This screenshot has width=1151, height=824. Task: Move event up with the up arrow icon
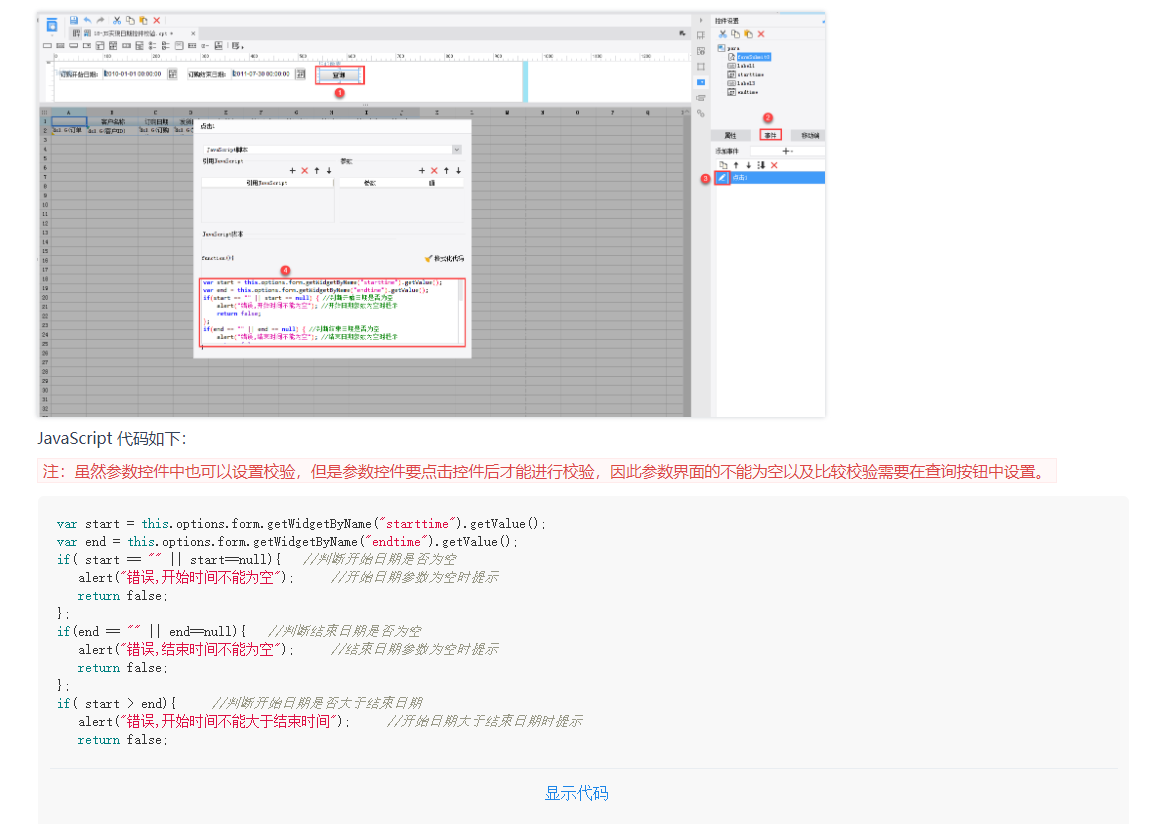[x=736, y=165]
